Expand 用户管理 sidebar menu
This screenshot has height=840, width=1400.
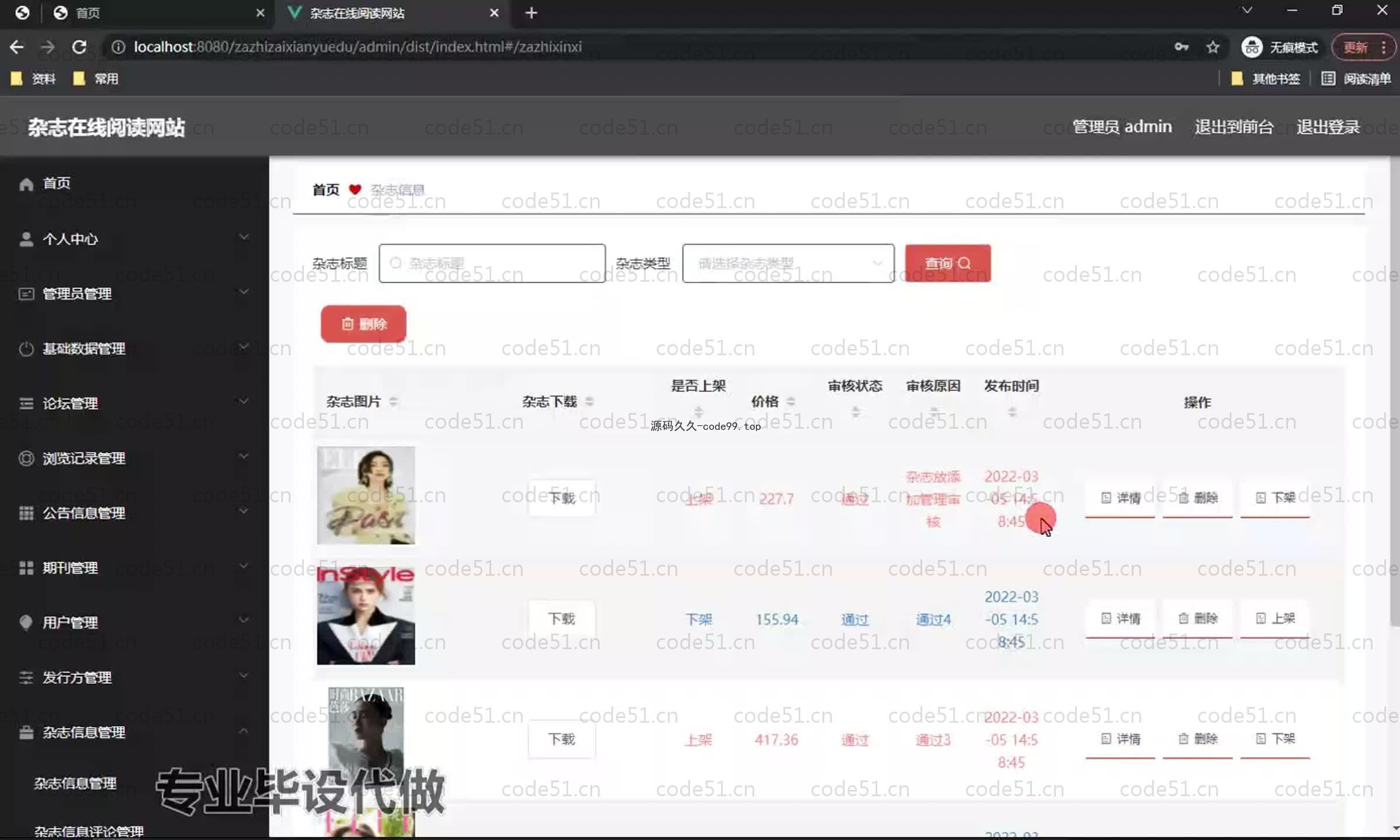134,622
